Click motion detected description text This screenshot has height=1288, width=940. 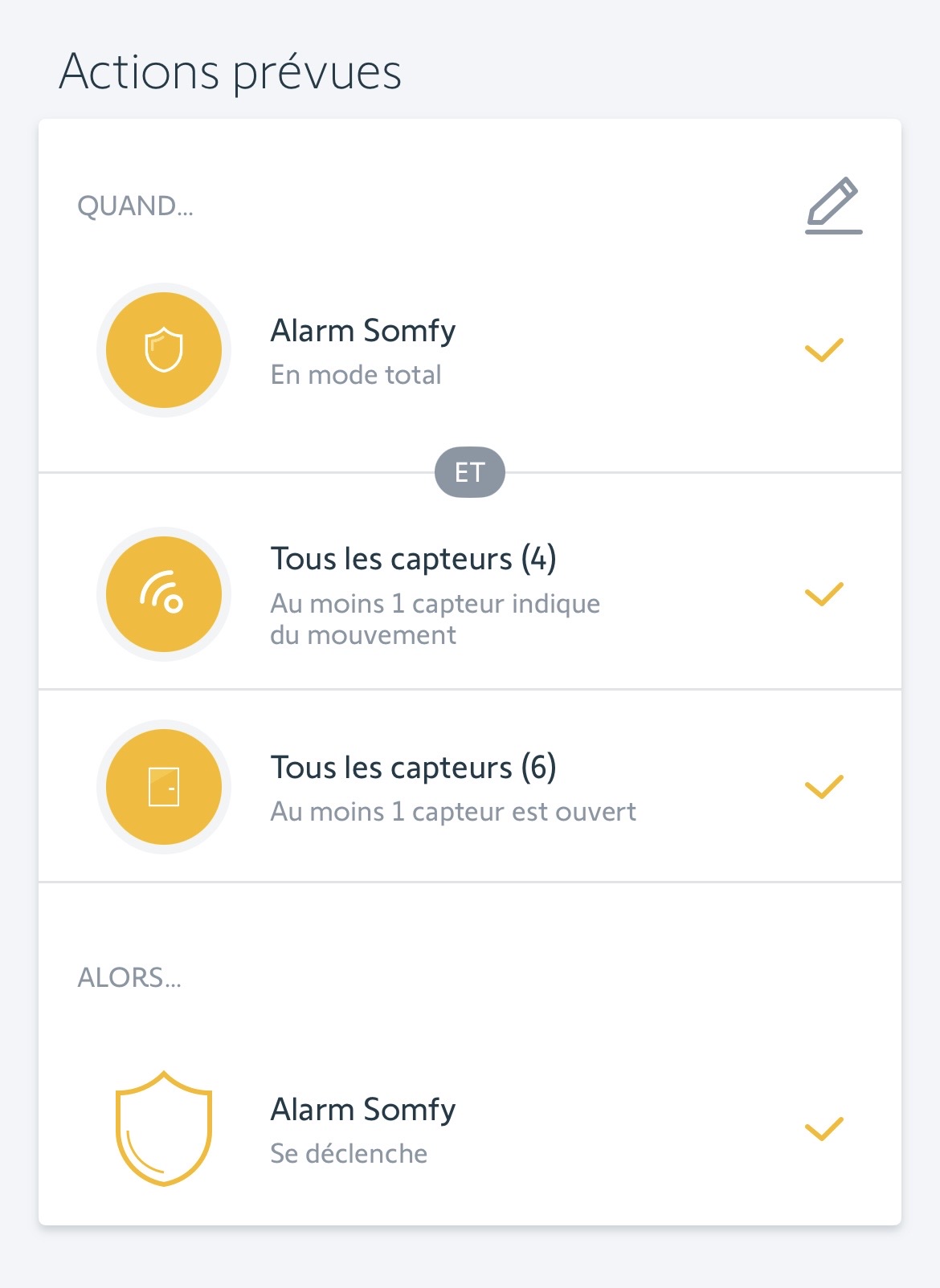pyautogui.click(x=435, y=619)
